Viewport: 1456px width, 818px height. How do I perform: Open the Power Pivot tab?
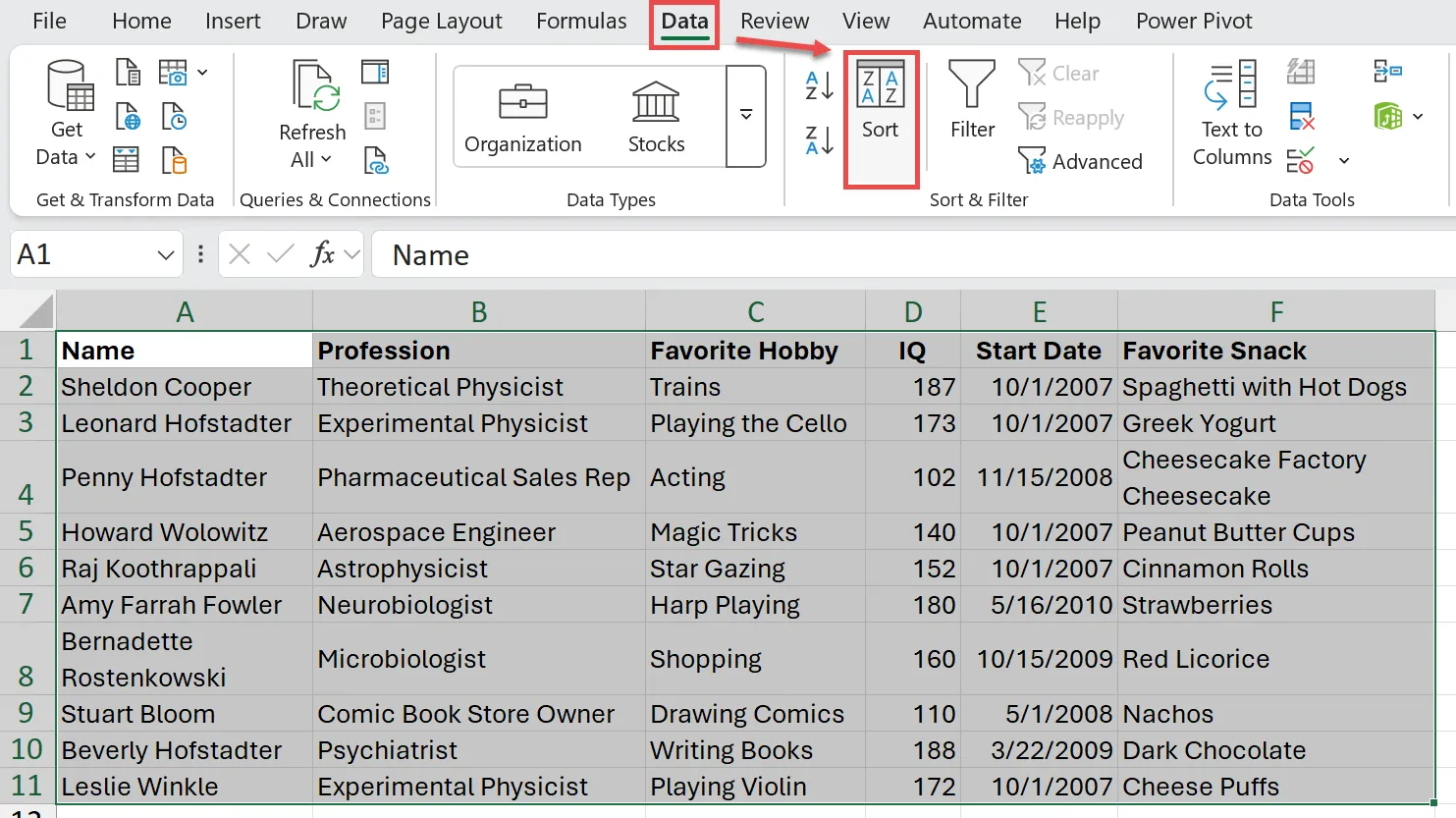[x=1194, y=21]
